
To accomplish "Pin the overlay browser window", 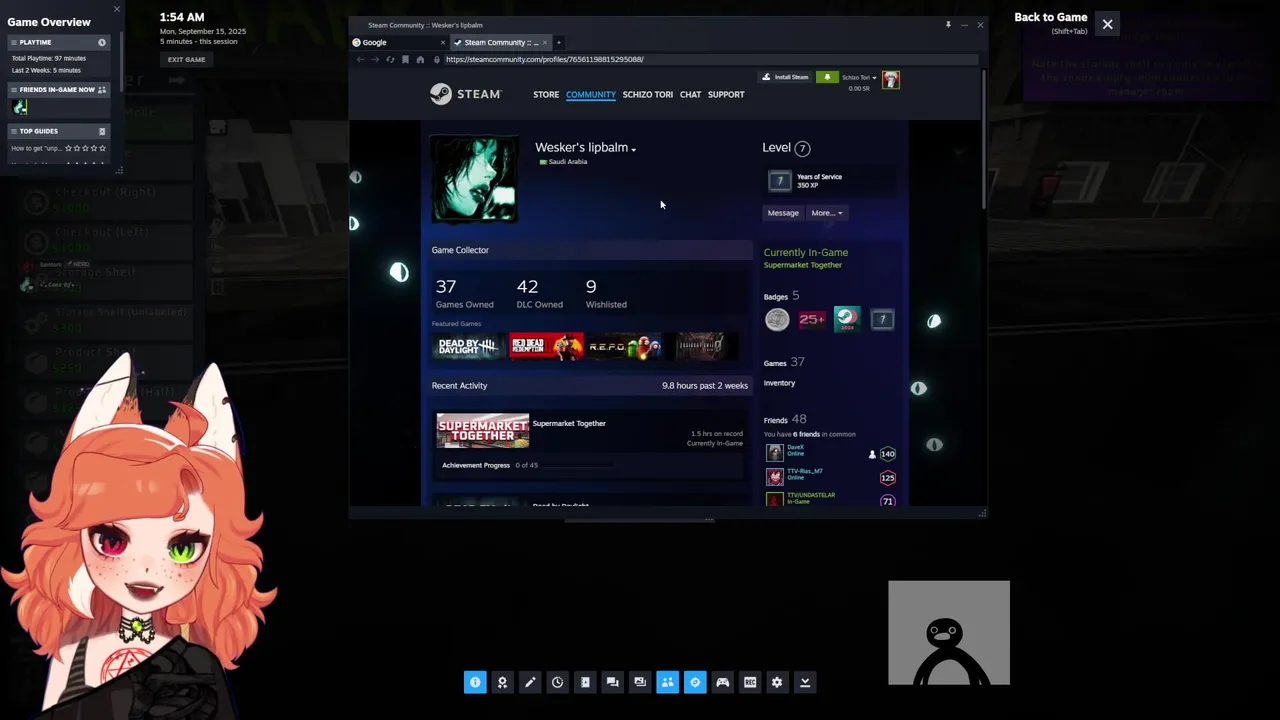I will [x=948, y=24].
